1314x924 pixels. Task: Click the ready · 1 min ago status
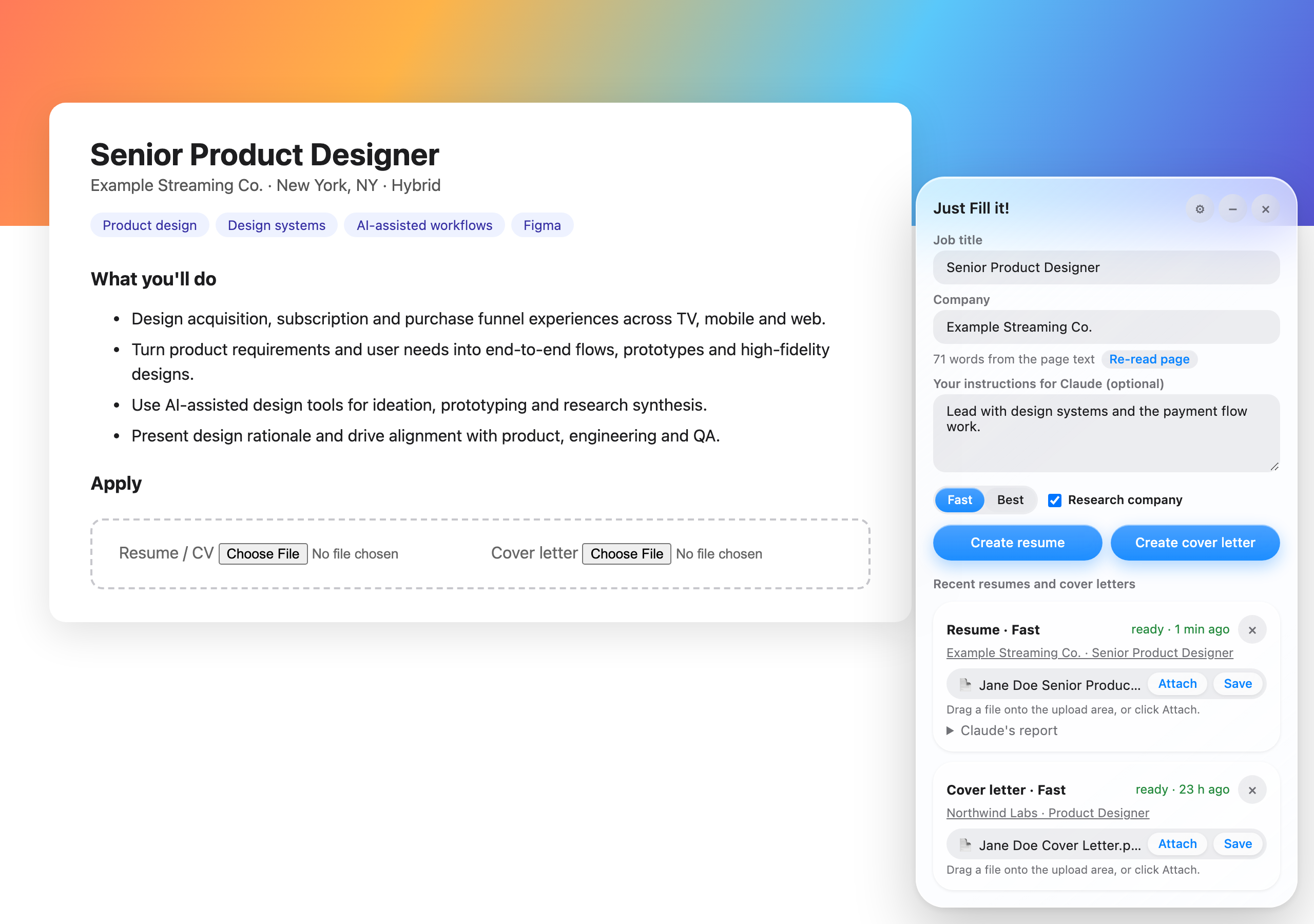pyautogui.click(x=1180, y=629)
